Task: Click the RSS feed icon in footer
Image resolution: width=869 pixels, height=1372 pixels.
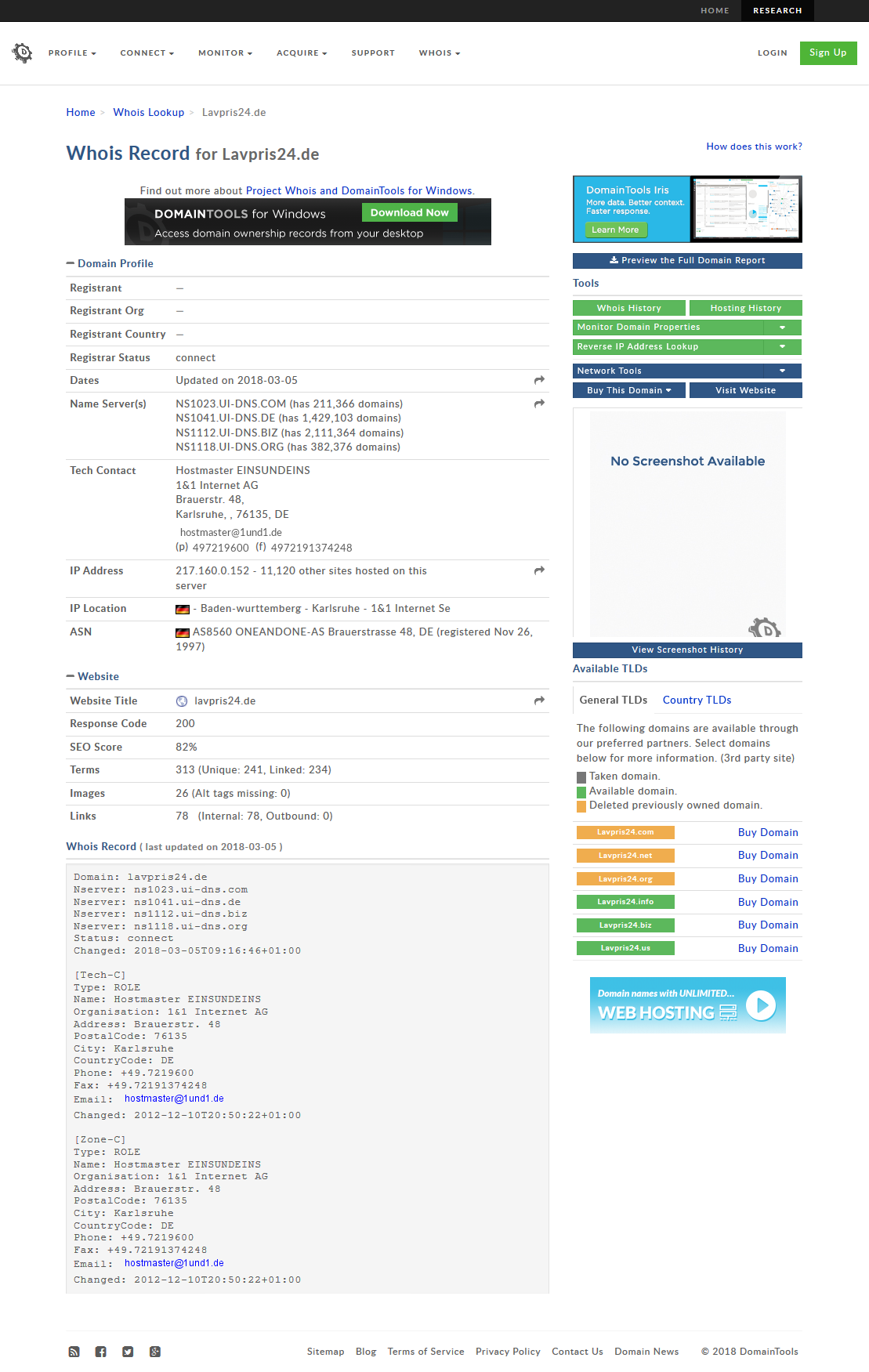Action: tap(74, 1352)
